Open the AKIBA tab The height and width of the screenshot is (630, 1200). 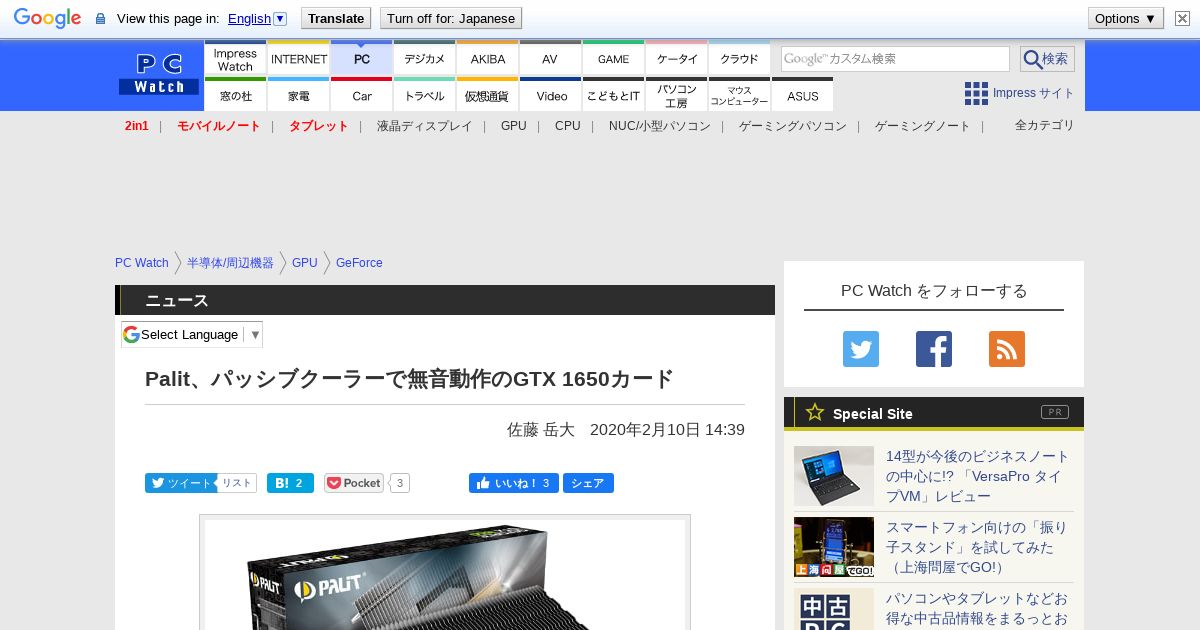488,59
